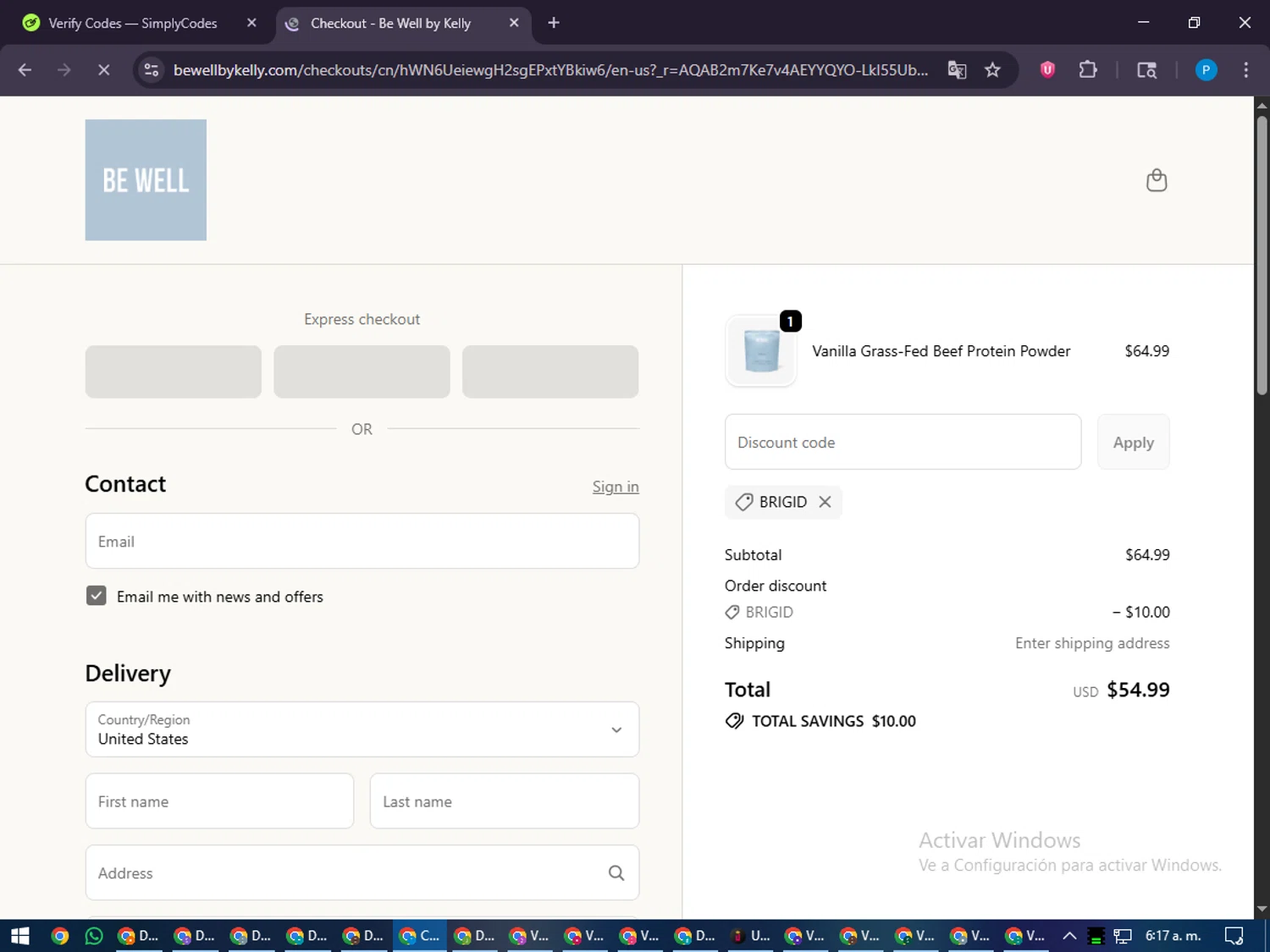Focus the Email input field

(362, 541)
